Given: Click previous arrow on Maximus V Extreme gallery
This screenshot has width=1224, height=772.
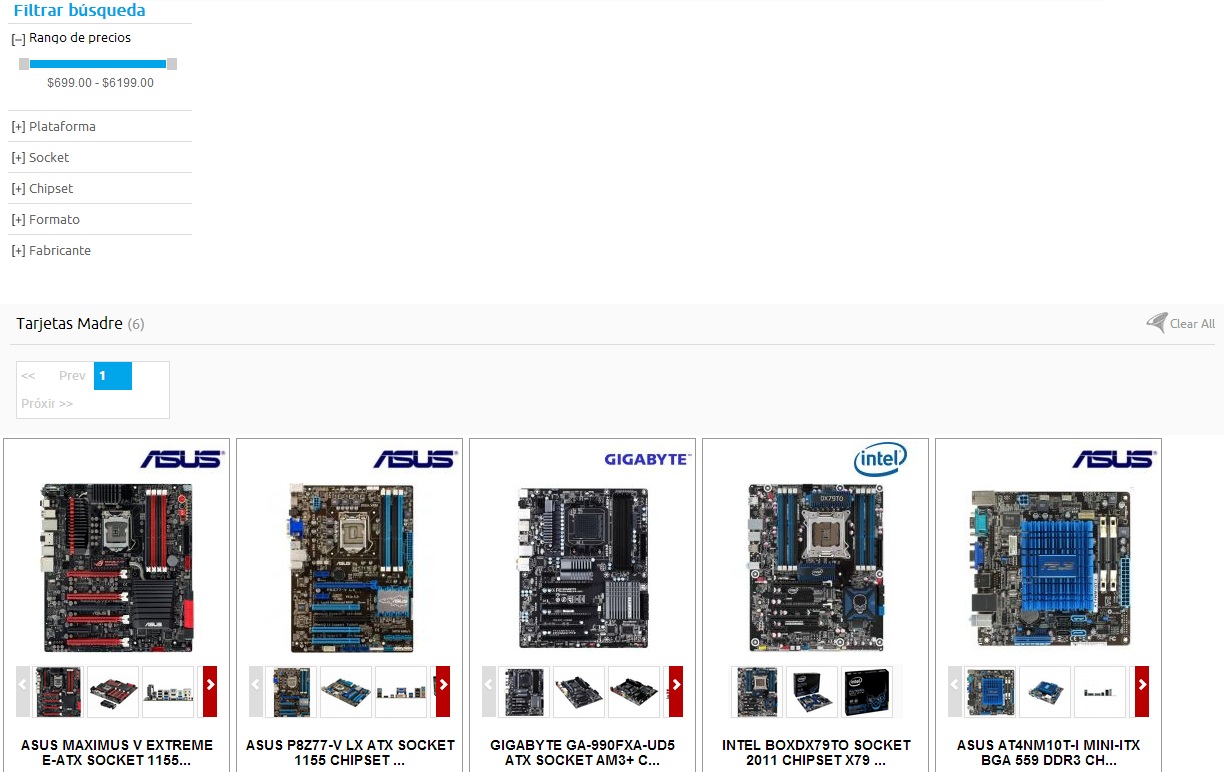Looking at the screenshot, I should (x=23, y=691).
